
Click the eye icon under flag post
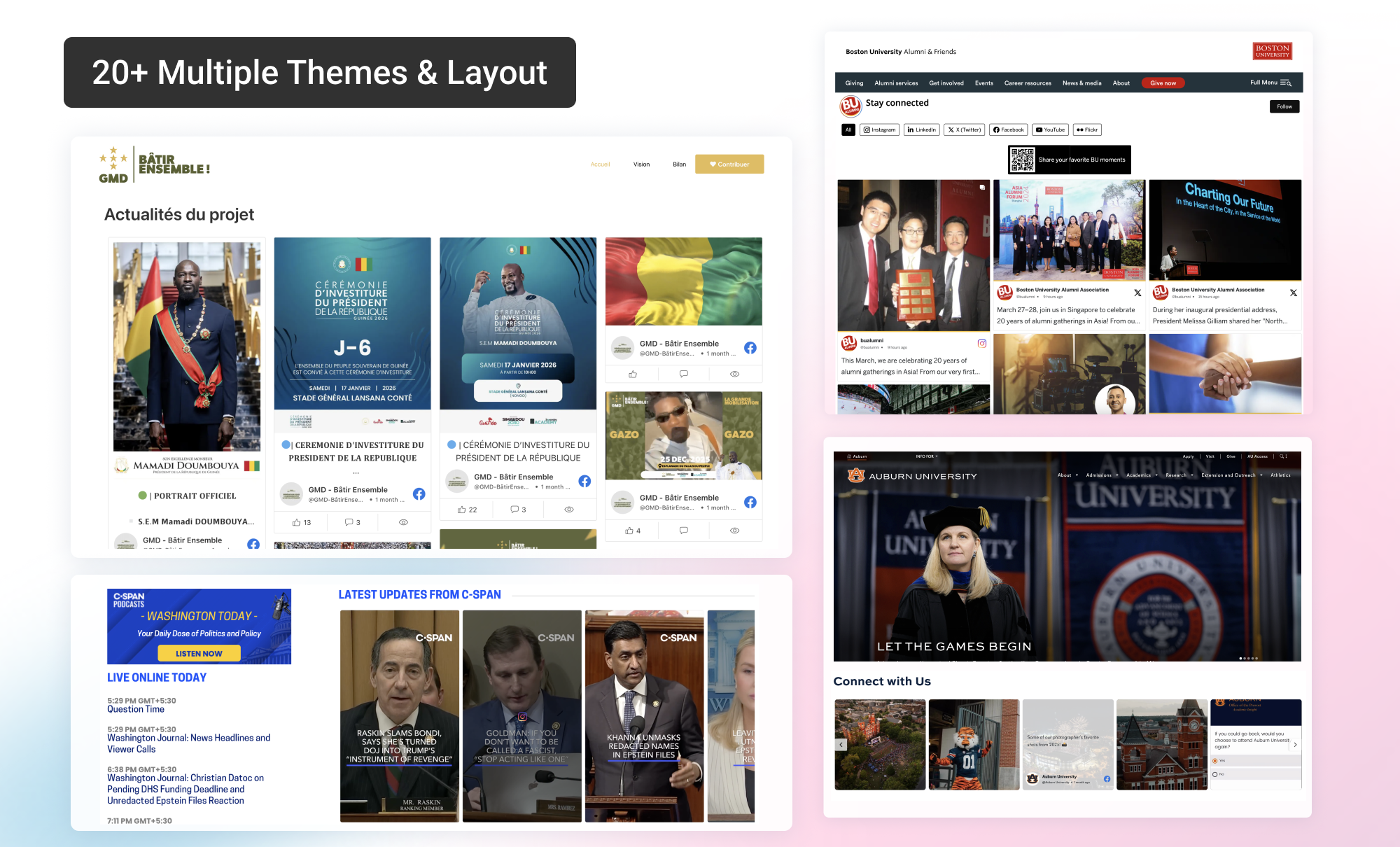734,374
